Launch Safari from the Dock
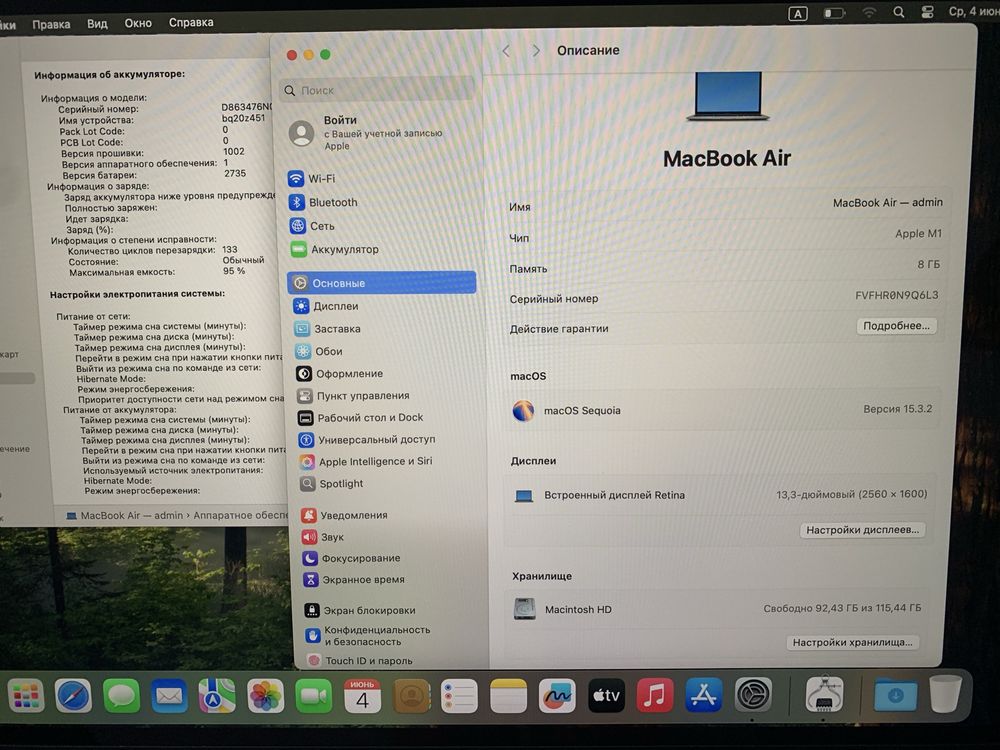 tap(73, 695)
